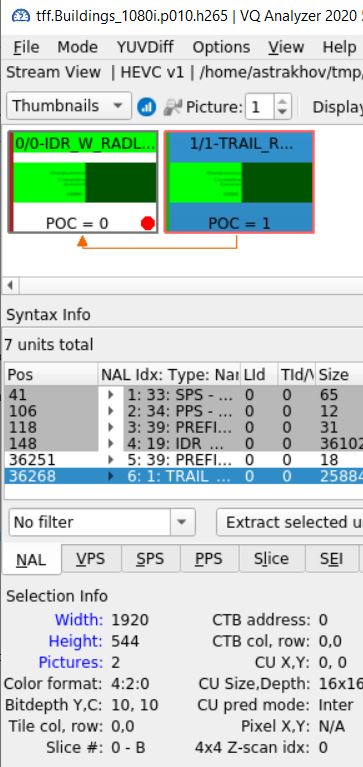The width and height of the screenshot is (363, 767).
Task: Select the row at position 148
Action: point(183,444)
